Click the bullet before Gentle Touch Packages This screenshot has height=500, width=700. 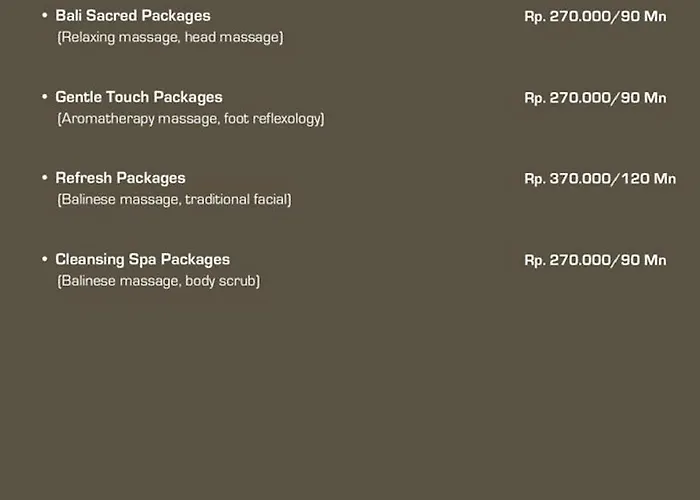(x=45, y=96)
